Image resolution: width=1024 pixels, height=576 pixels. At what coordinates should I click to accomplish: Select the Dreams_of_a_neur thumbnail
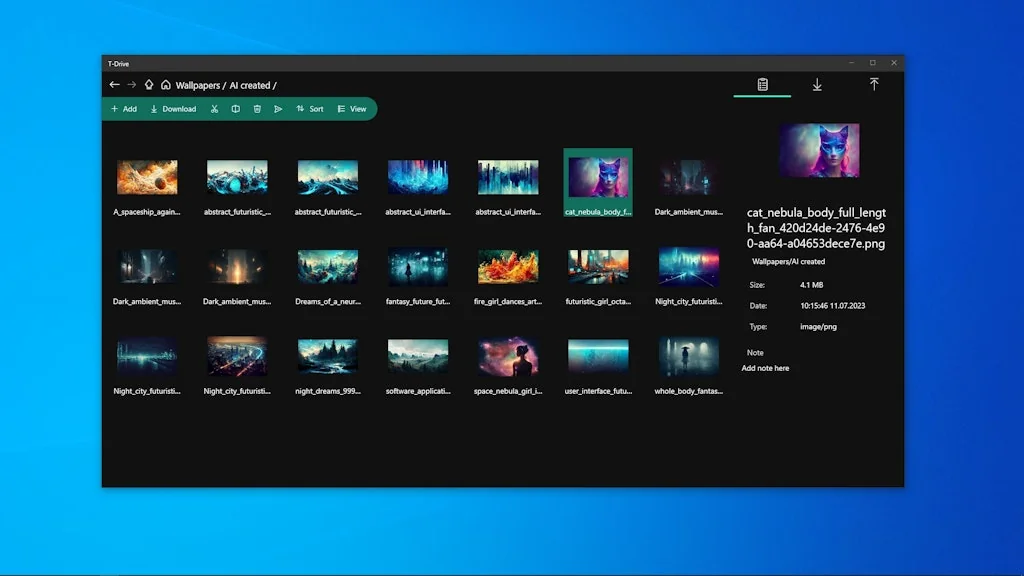click(x=327, y=265)
